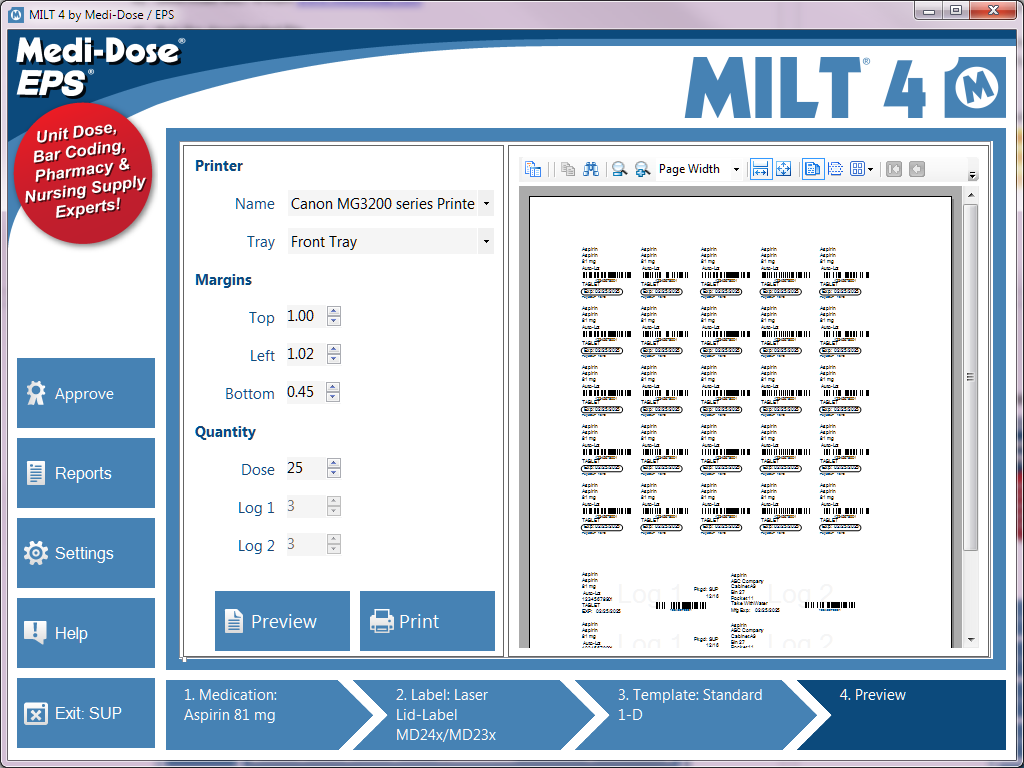The width and height of the screenshot is (1024, 768).
Task: Click the preview scrollbar down arrow
Action: click(970, 640)
